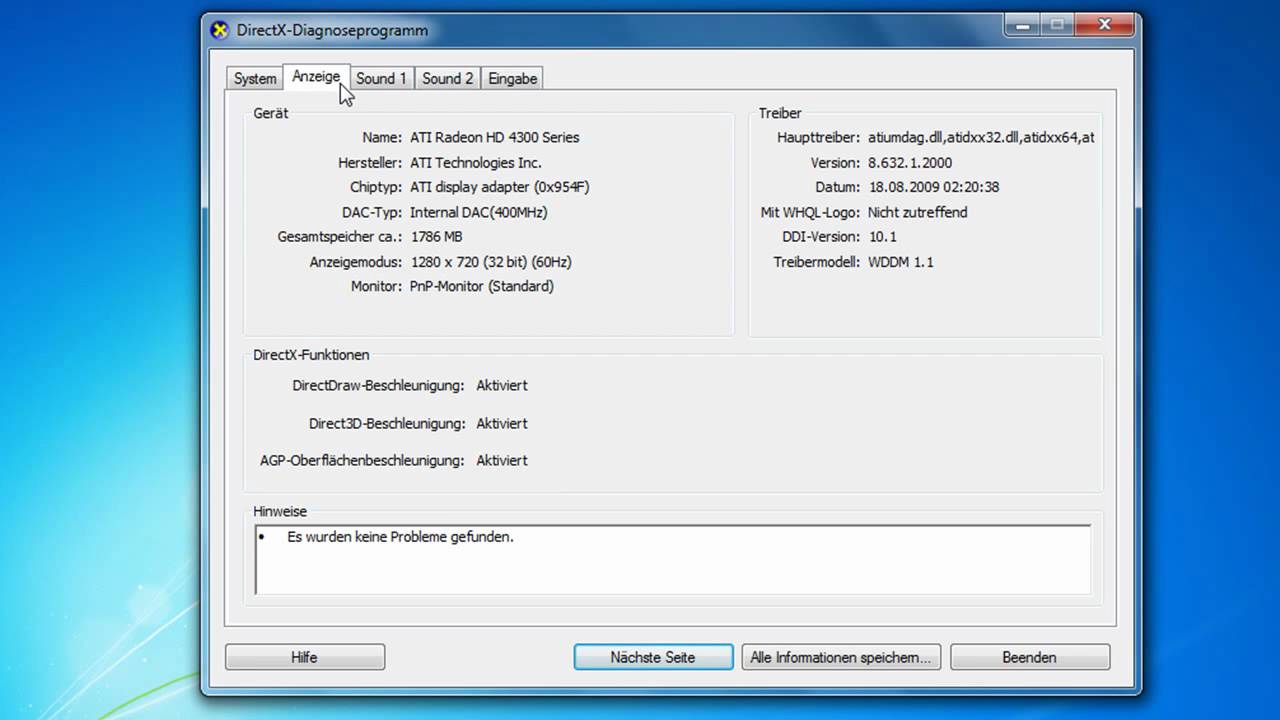1280x720 pixels.
Task: Select the Anzeige tab
Action: click(316, 76)
